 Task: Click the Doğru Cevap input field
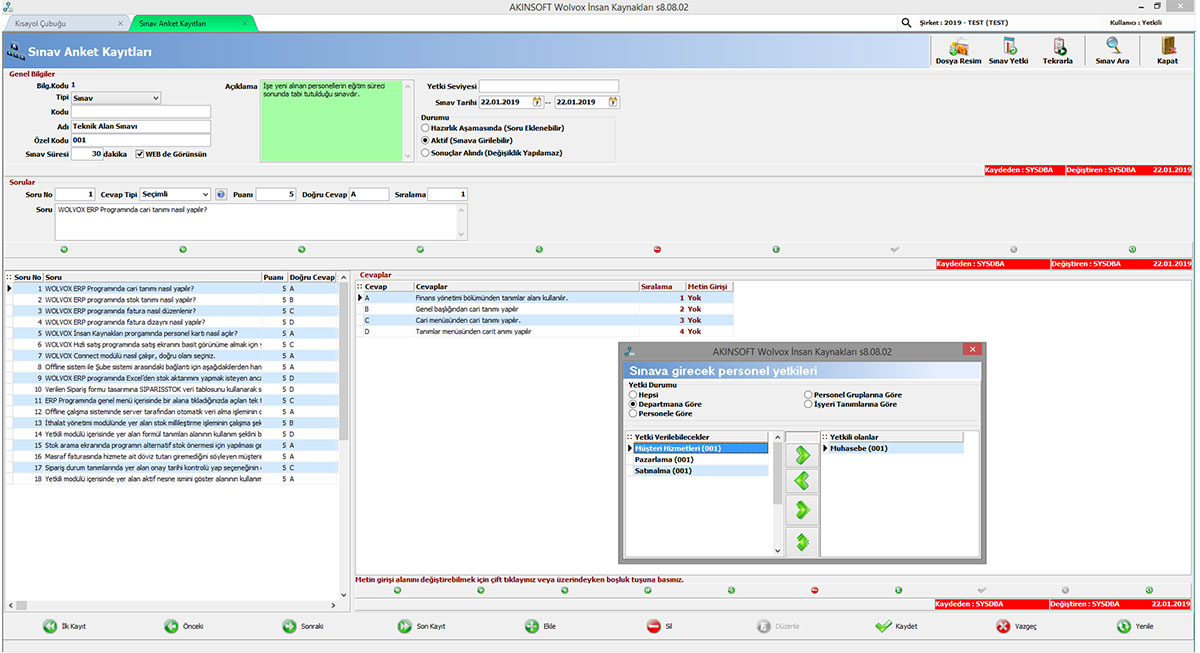pos(369,194)
